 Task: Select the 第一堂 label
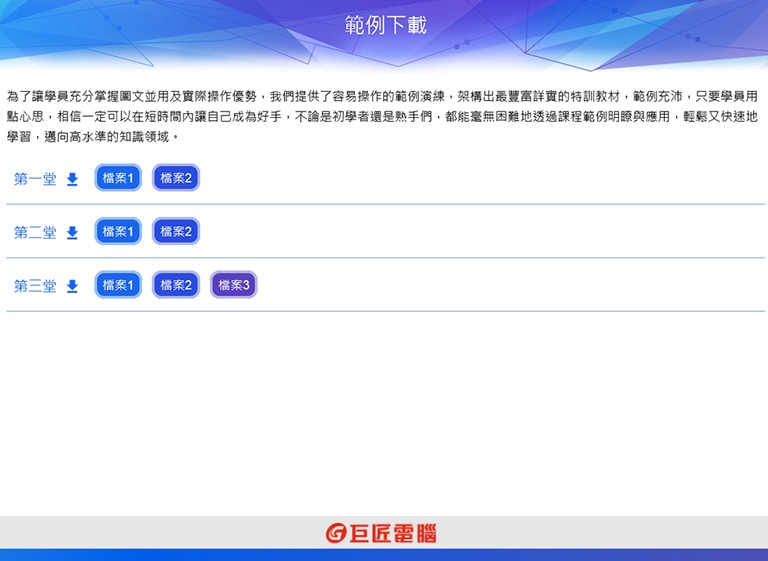pyautogui.click(x=35, y=179)
